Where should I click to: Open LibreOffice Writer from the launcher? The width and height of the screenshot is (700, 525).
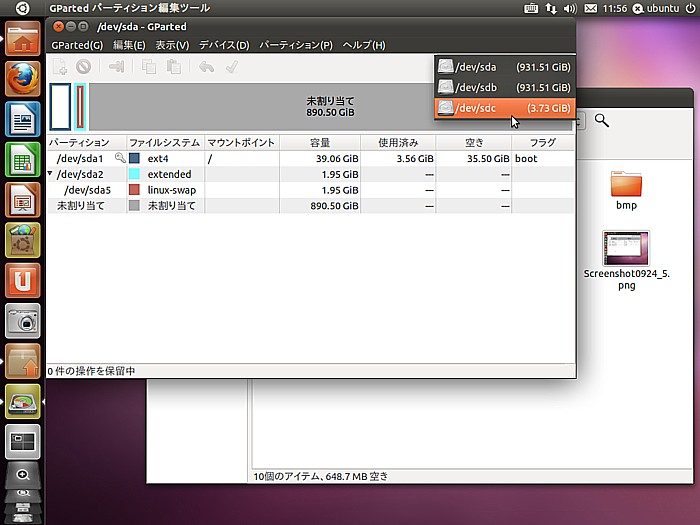23,119
